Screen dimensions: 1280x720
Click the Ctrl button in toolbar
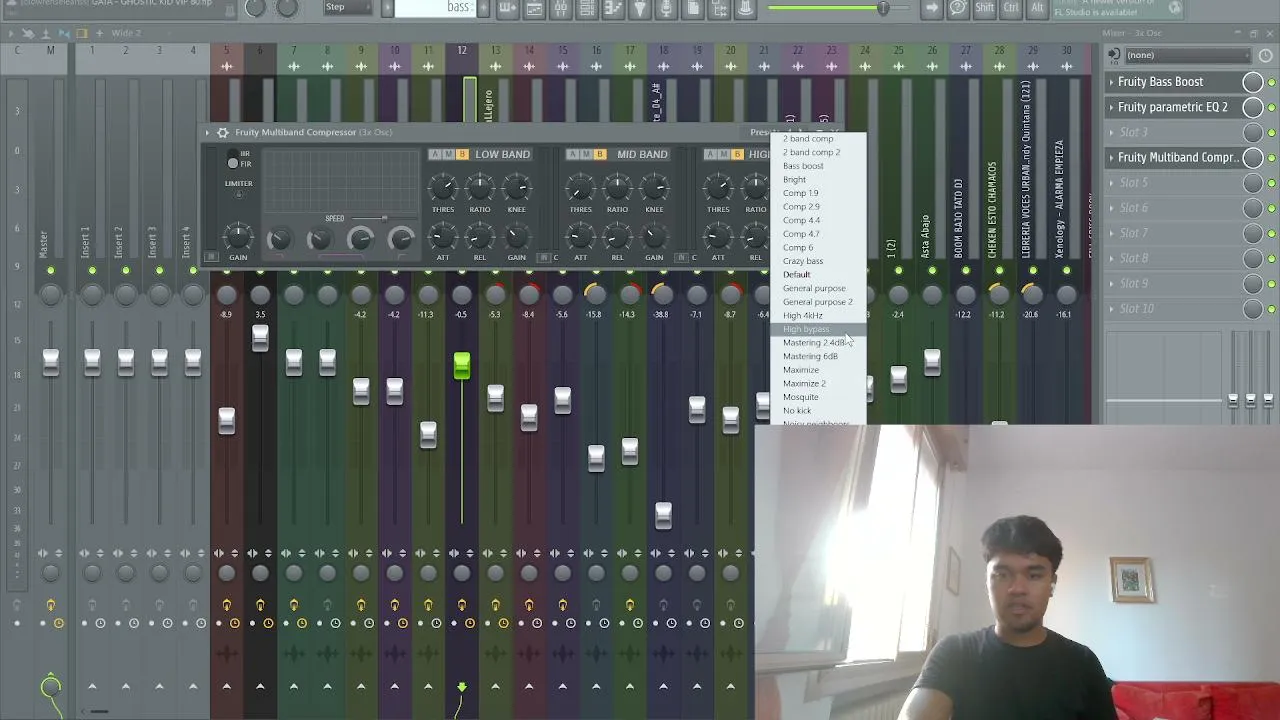pyautogui.click(x=1011, y=8)
